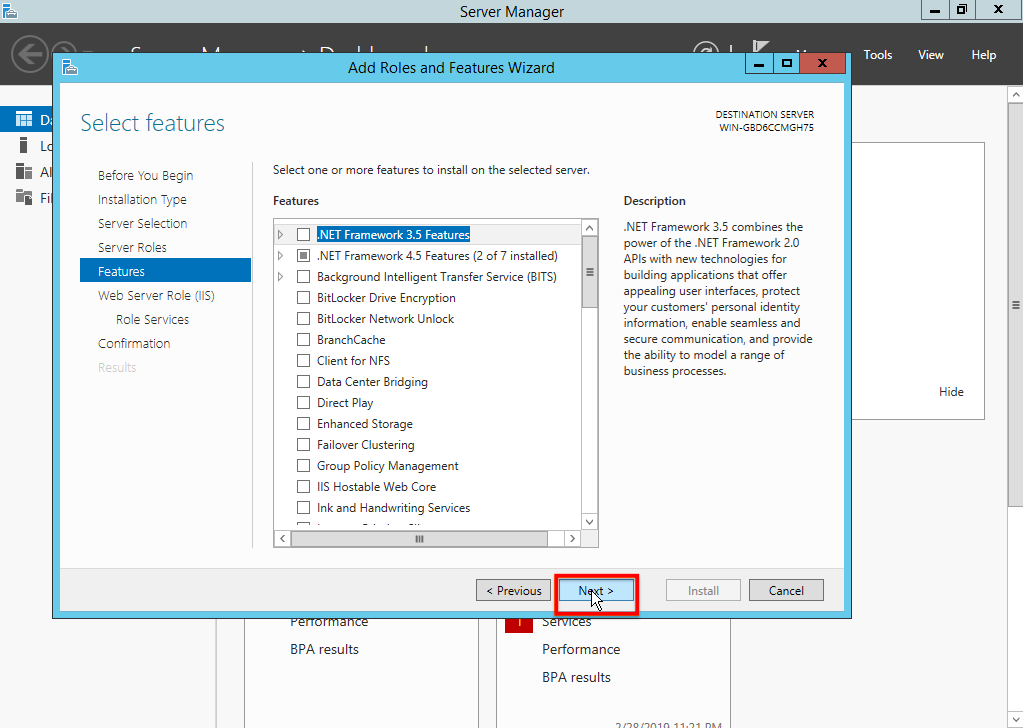Jump to the Server Selection step
This screenshot has height=728, width=1023.
142,223
